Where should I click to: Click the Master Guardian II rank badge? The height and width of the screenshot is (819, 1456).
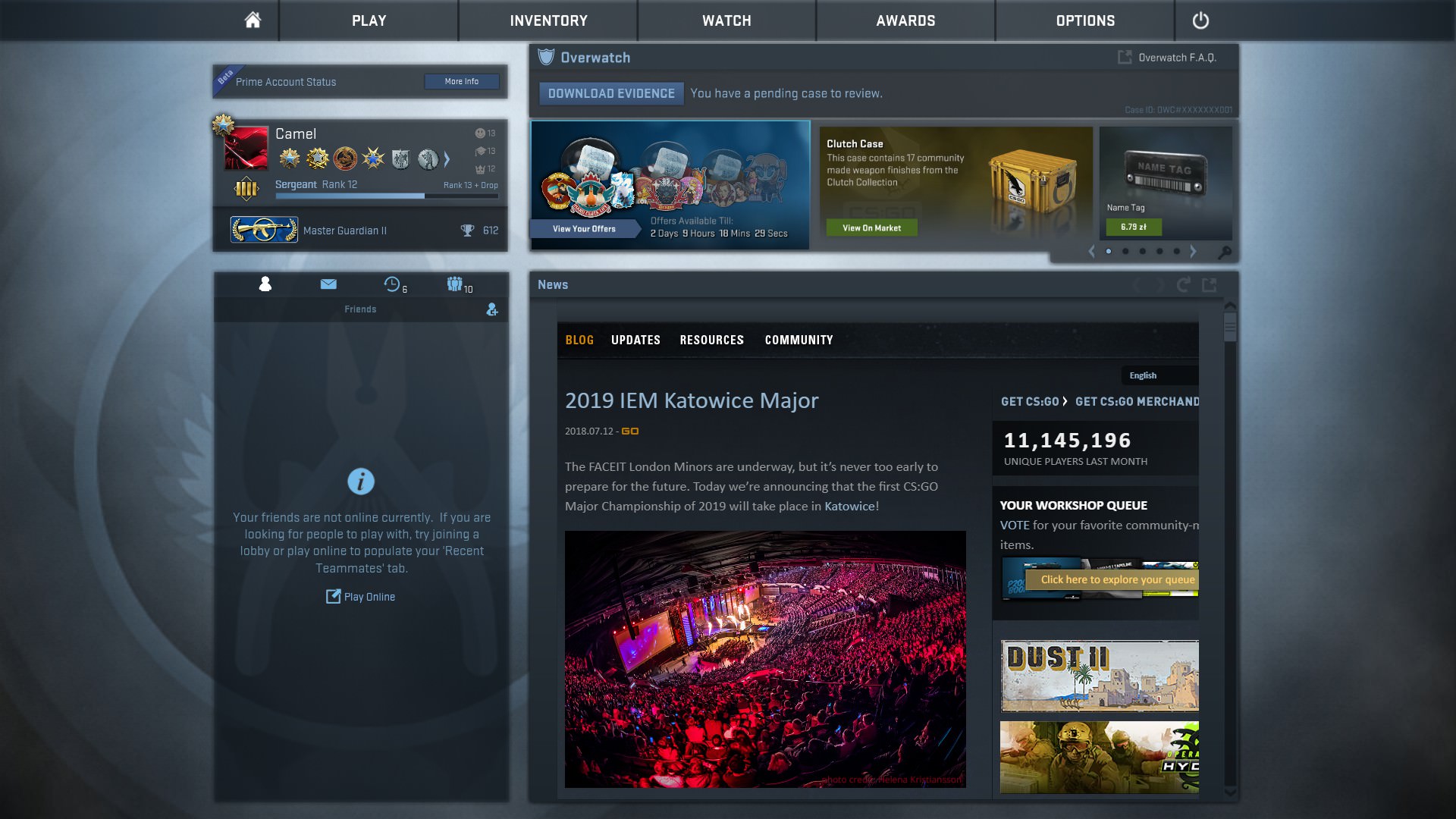click(x=264, y=230)
